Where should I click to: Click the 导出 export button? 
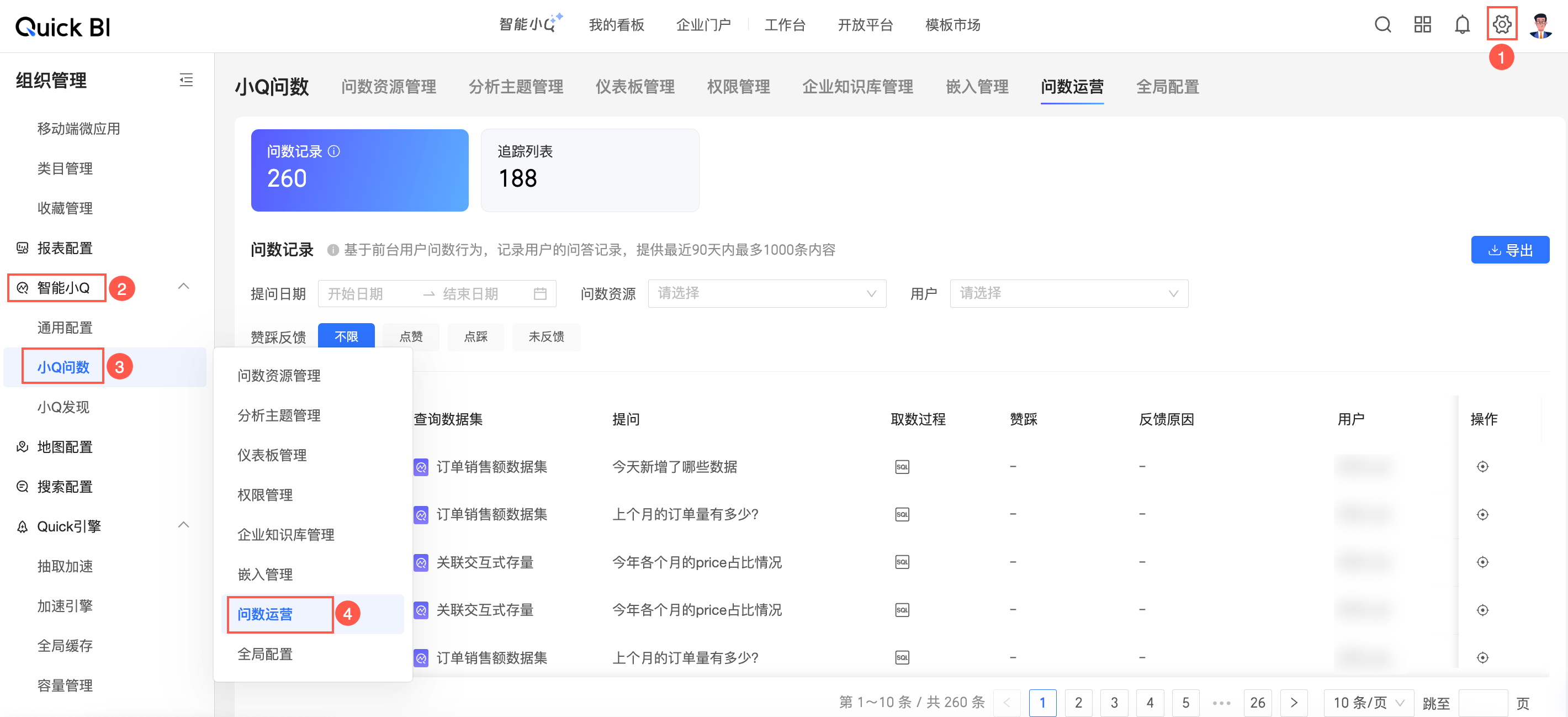click(1510, 250)
